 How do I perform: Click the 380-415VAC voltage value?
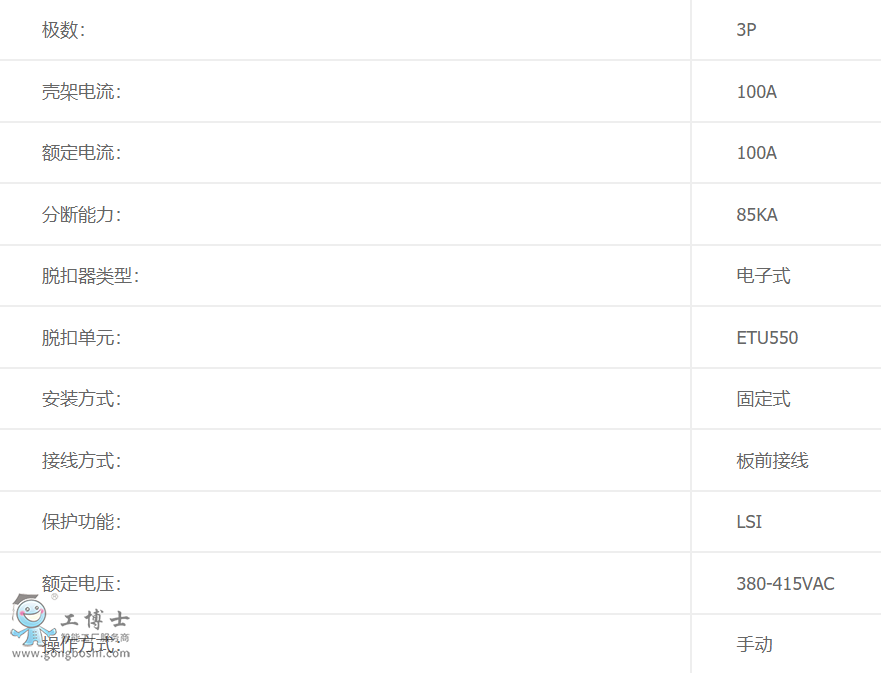click(785, 584)
